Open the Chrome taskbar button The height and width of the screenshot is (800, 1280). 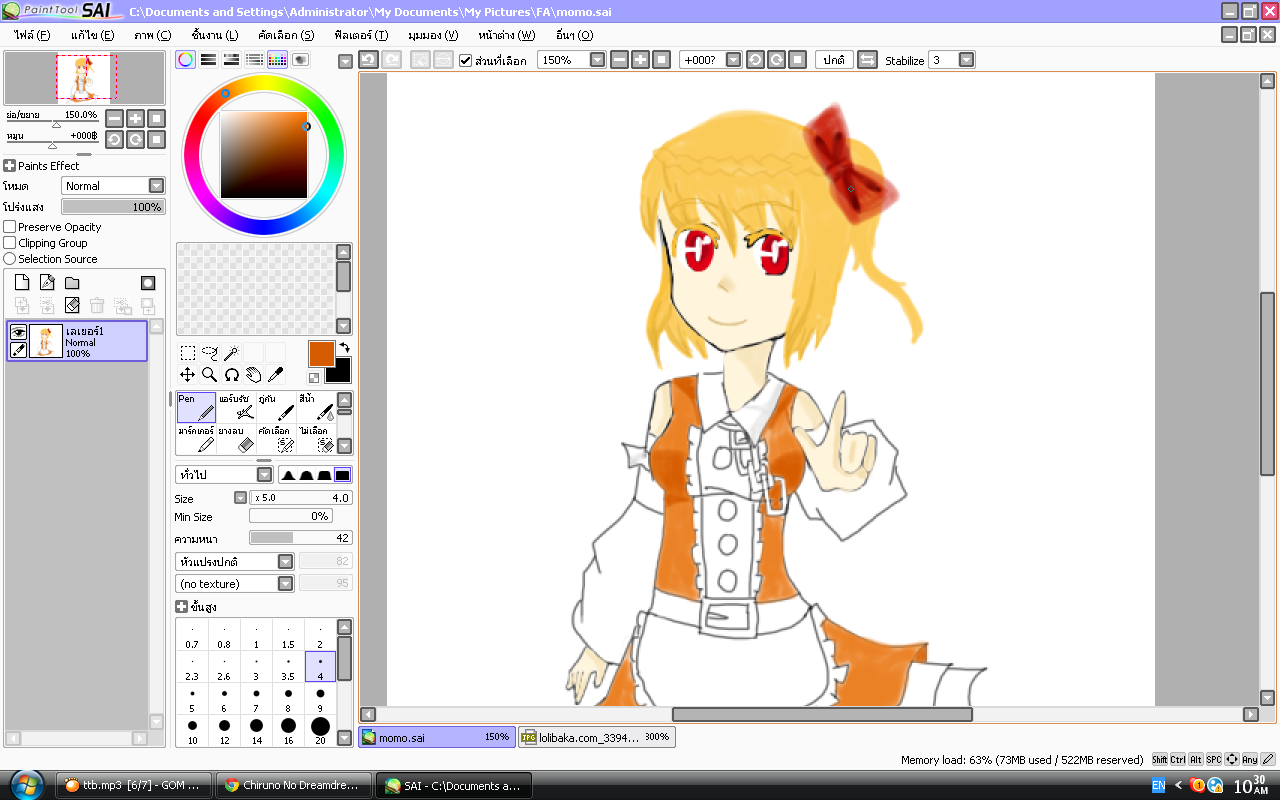pyautogui.click(x=294, y=785)
